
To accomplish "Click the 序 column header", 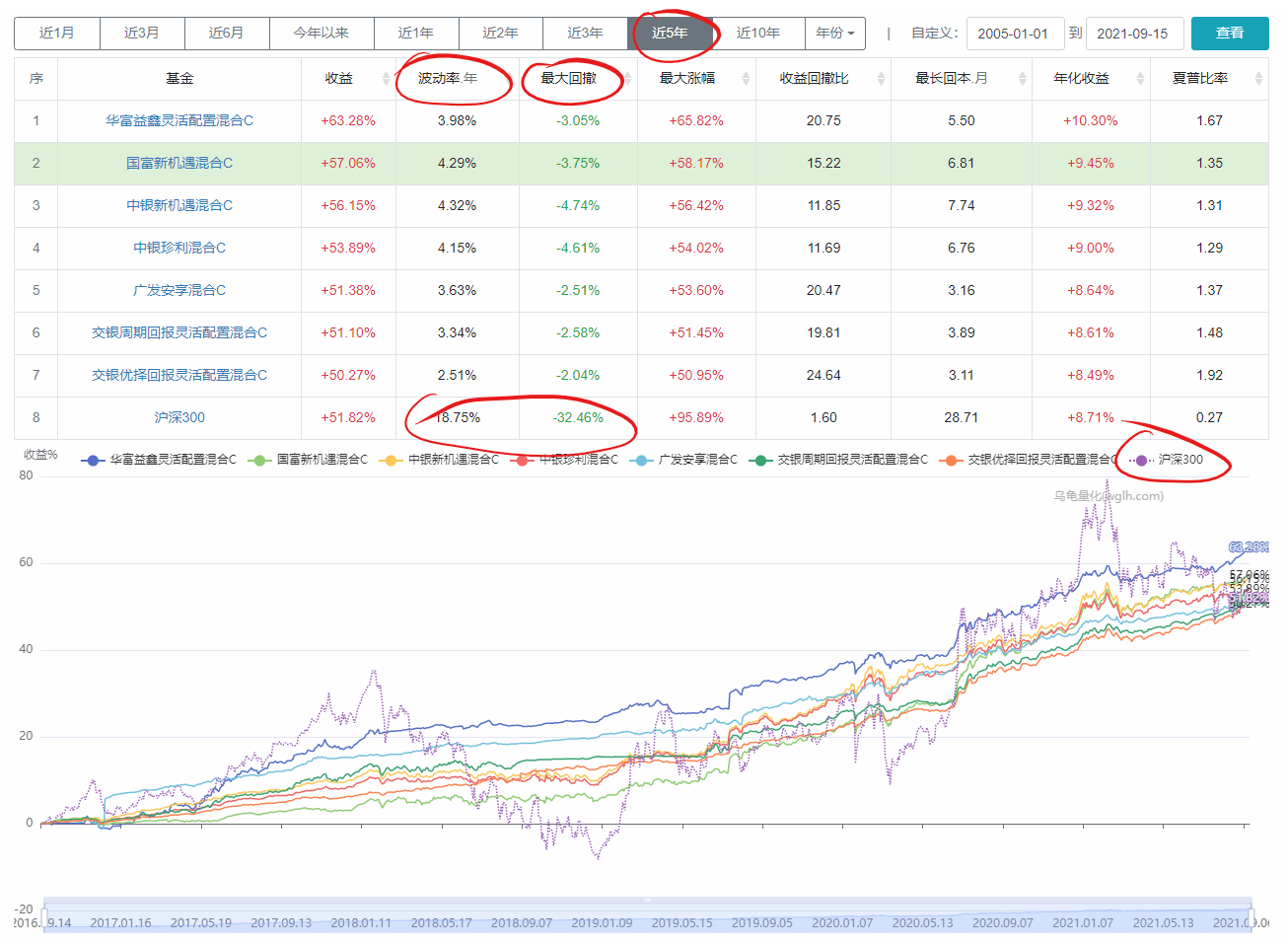I will [36, 79].
